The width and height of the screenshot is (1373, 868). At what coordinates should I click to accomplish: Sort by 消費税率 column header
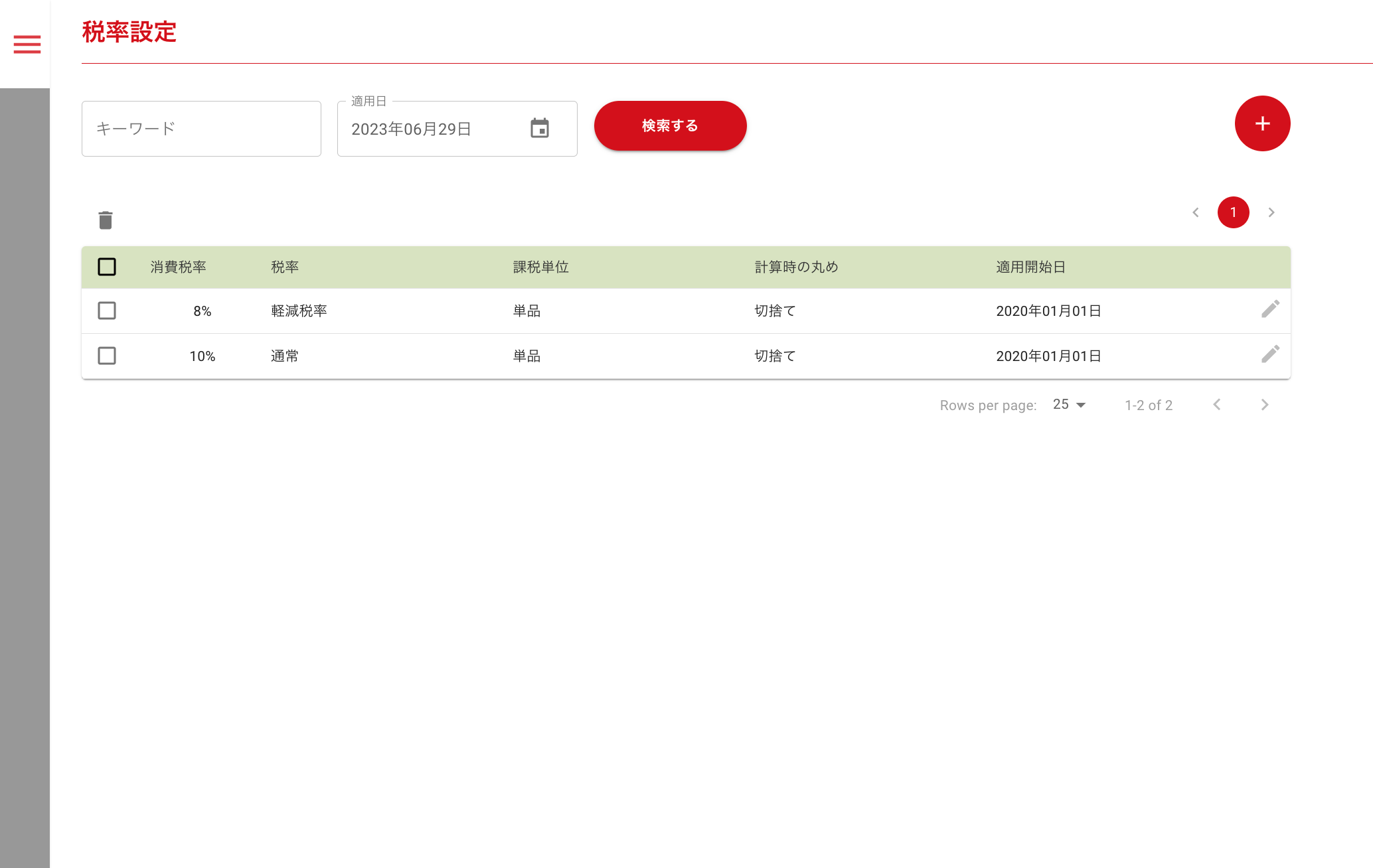[178, 267]
